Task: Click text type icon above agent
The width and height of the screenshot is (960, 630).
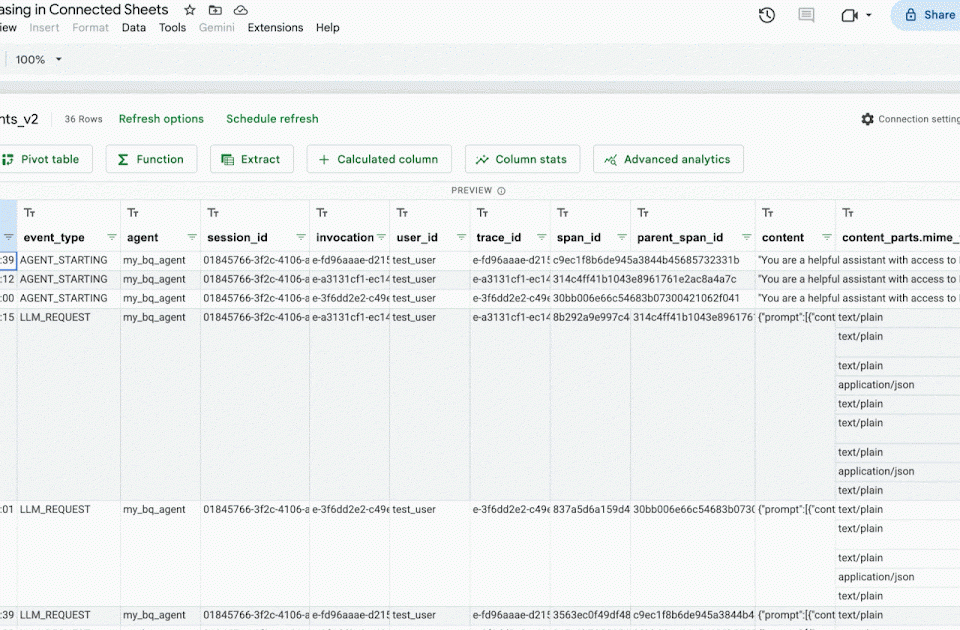Action: pyautogui.click(x=133, y=212)
